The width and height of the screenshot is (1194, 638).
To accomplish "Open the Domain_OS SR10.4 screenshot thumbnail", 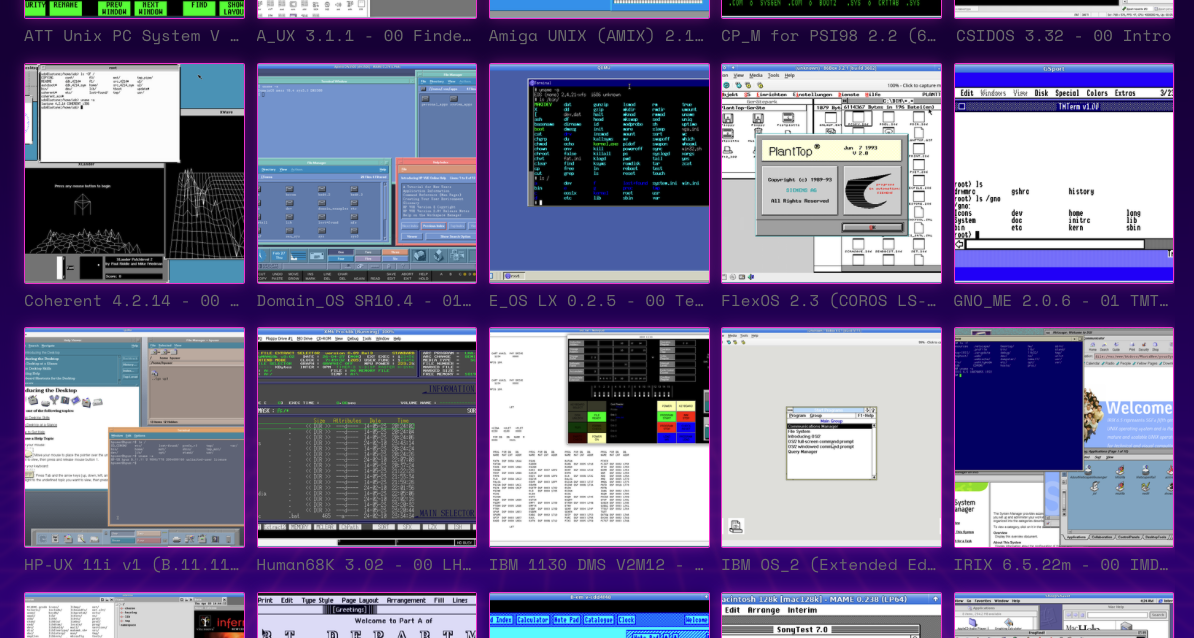I will tap(367, 174).
